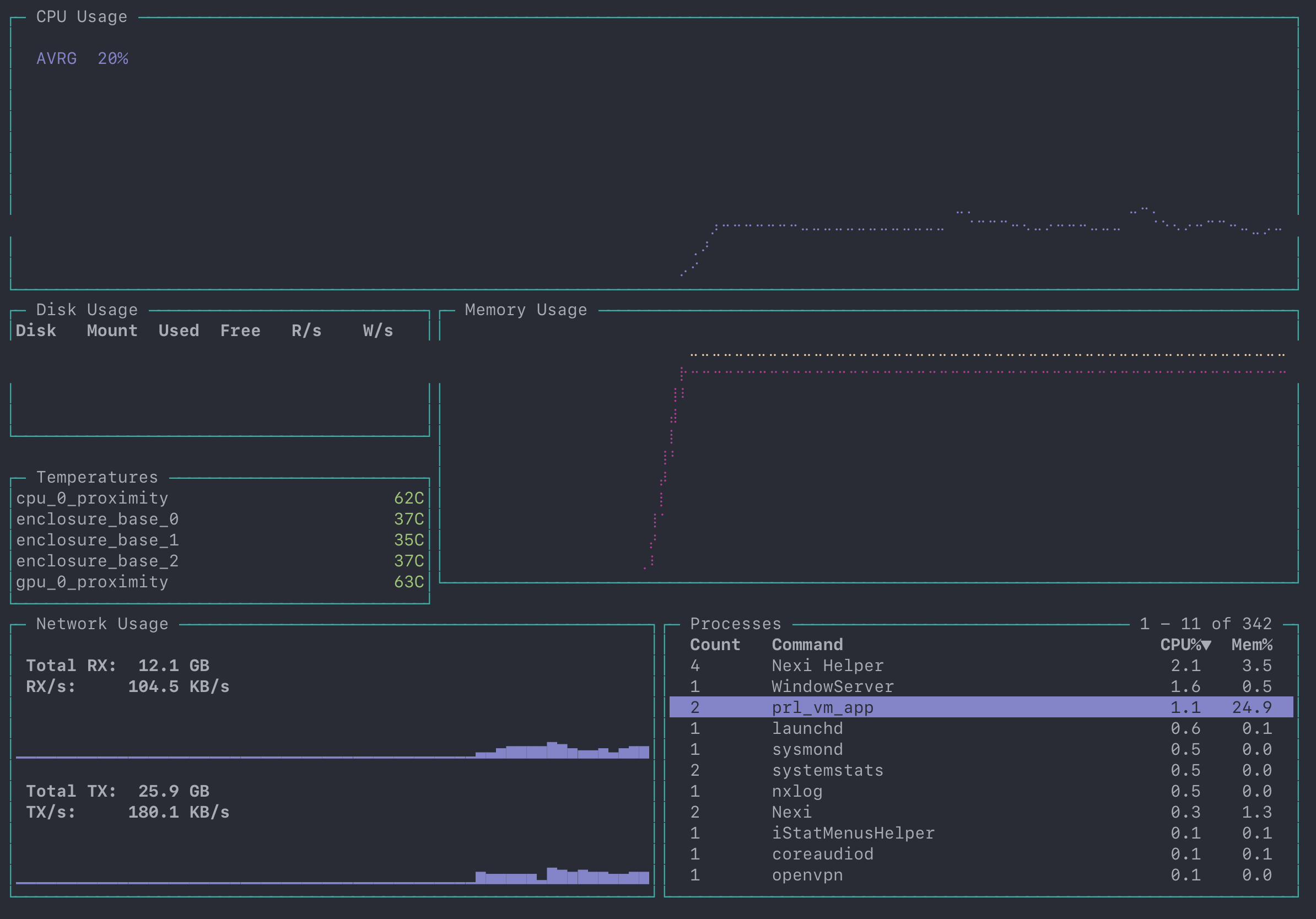This screenshot has width=1316, height=919.
Task: Click the '1 – 11 of 342' process counter
Action: (x=1205, y=623)
